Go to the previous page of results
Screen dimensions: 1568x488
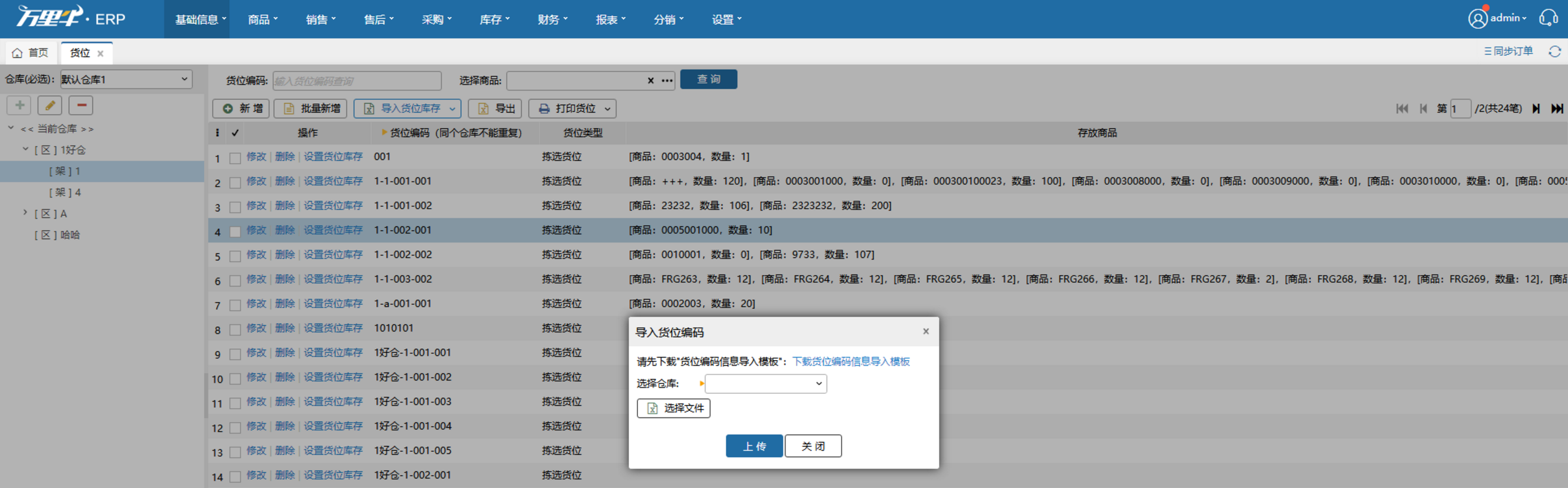point(1423,109)
